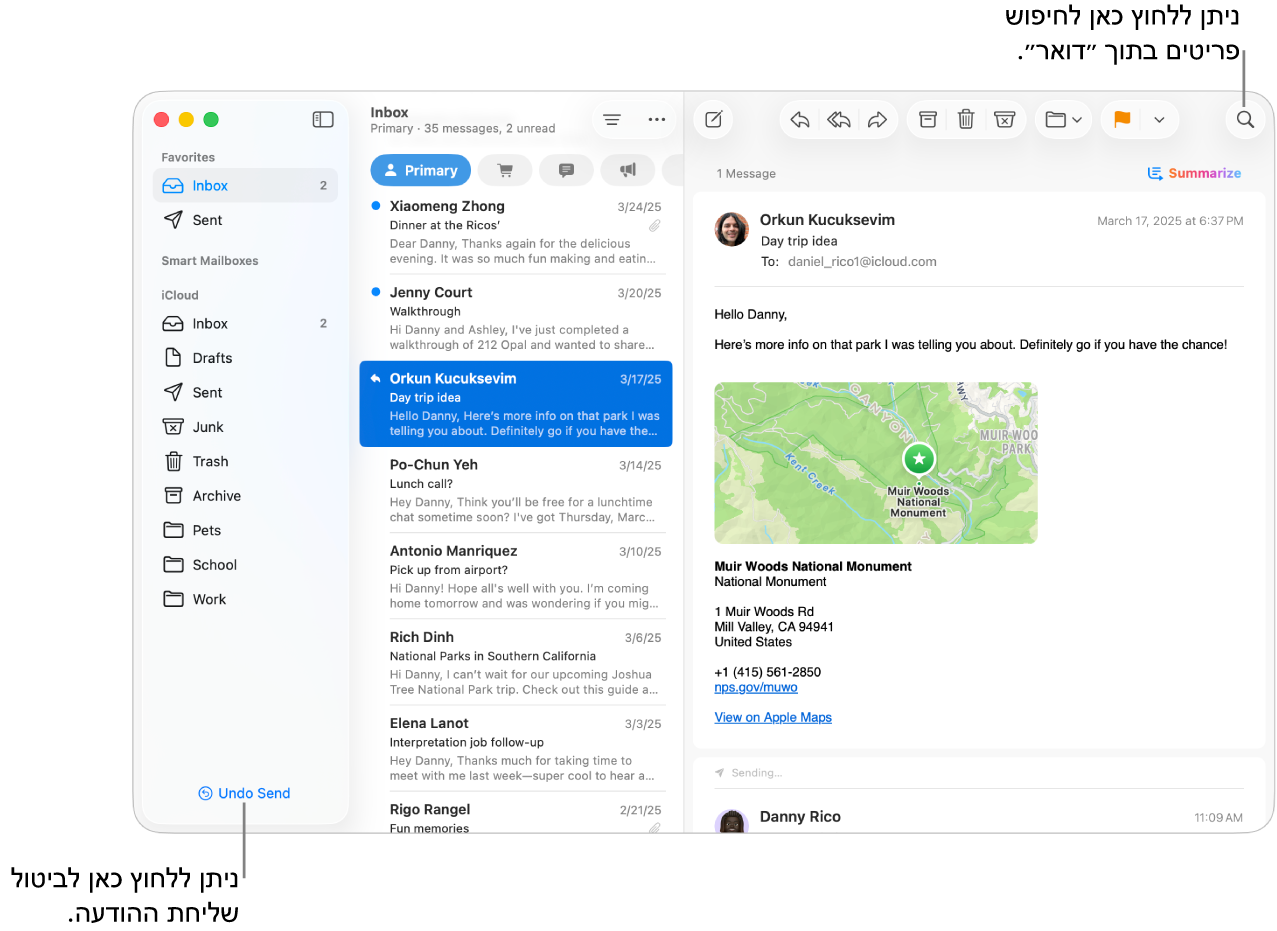Click Danny Rico's avatar in the thread
1277x931 pixels.
click(732, 821)
